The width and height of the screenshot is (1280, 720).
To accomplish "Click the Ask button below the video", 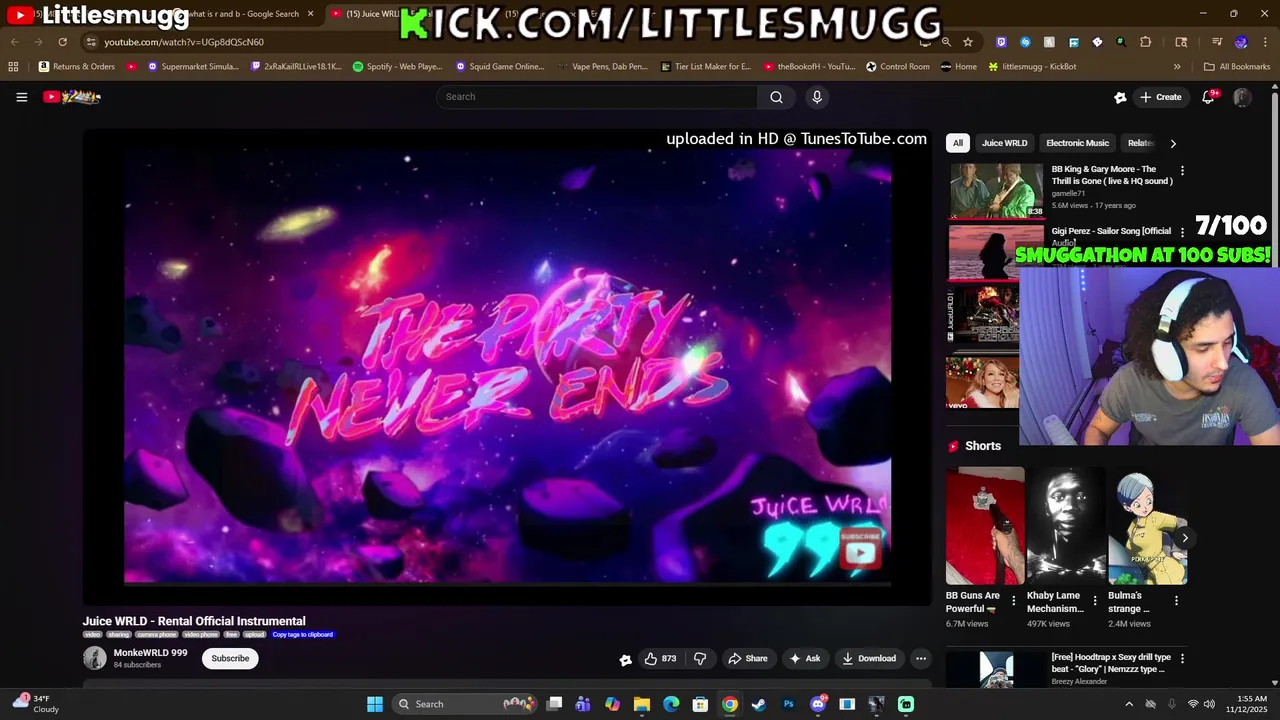I will point(805,658).
